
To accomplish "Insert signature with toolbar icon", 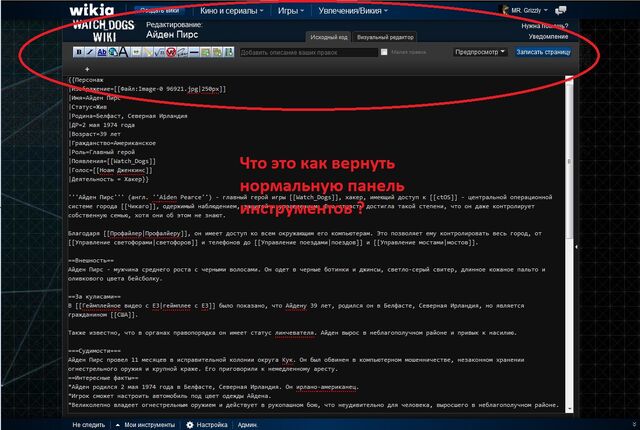I will (182, 52).
